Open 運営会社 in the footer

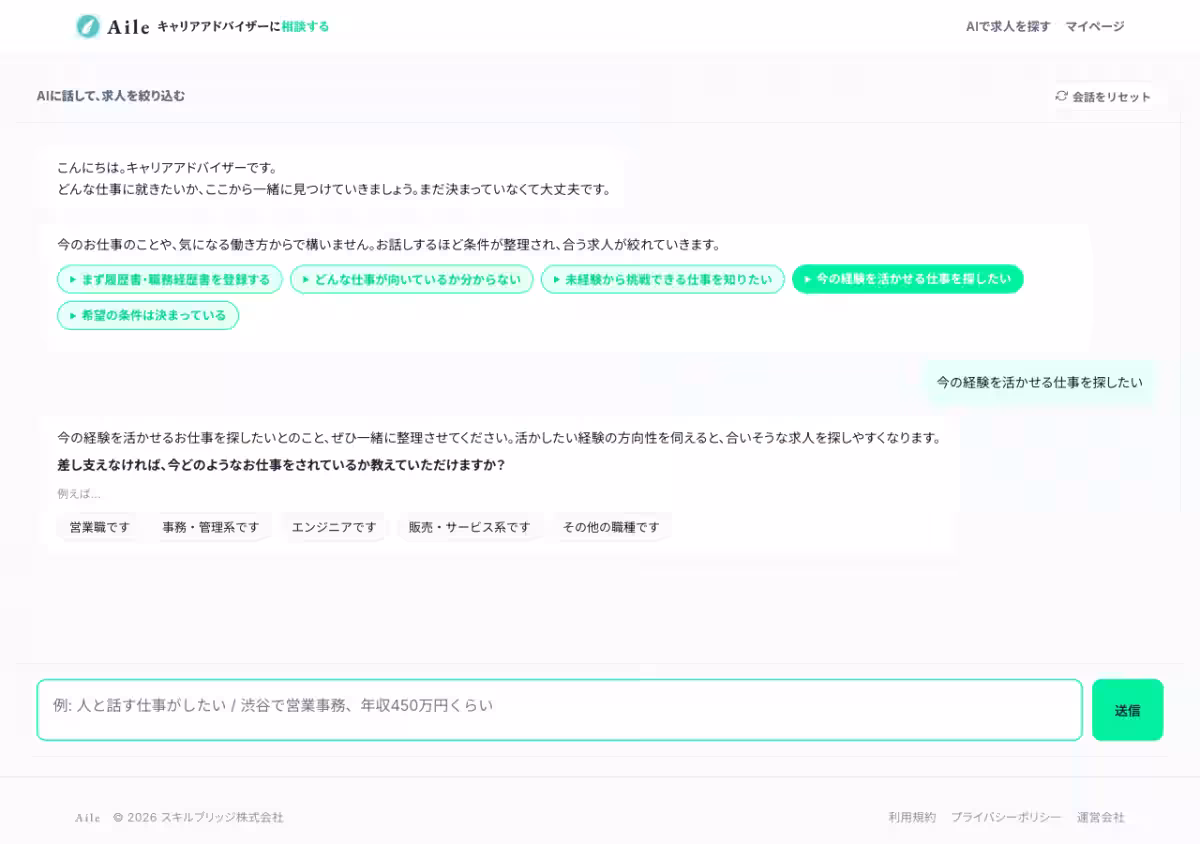click(x=1100, y=817)
